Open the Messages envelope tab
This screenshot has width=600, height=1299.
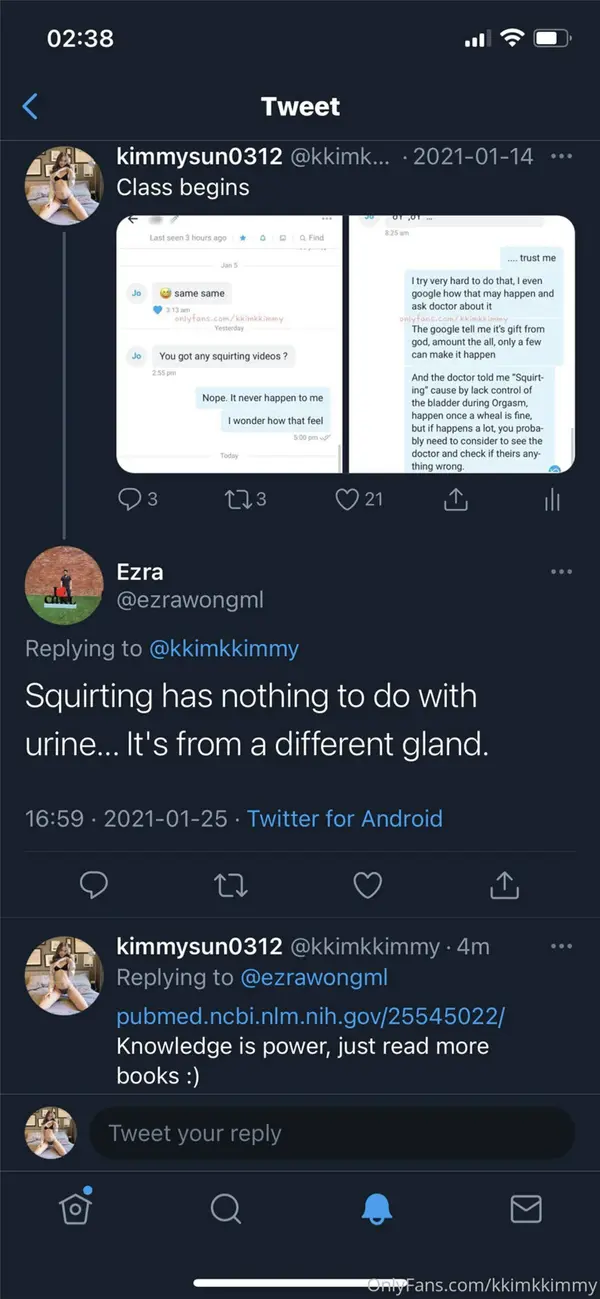[525, 1208]
